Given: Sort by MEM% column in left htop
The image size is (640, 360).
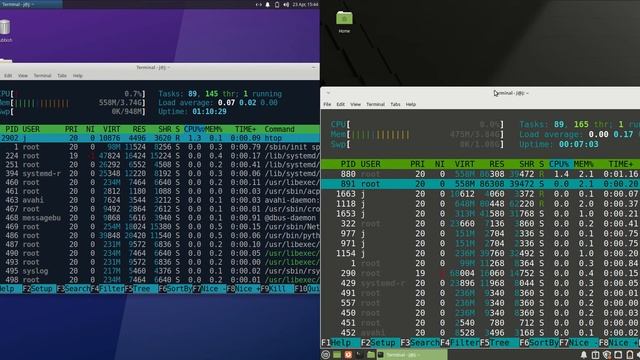Looking at the screenshot, I should click(x=213, y=129).
